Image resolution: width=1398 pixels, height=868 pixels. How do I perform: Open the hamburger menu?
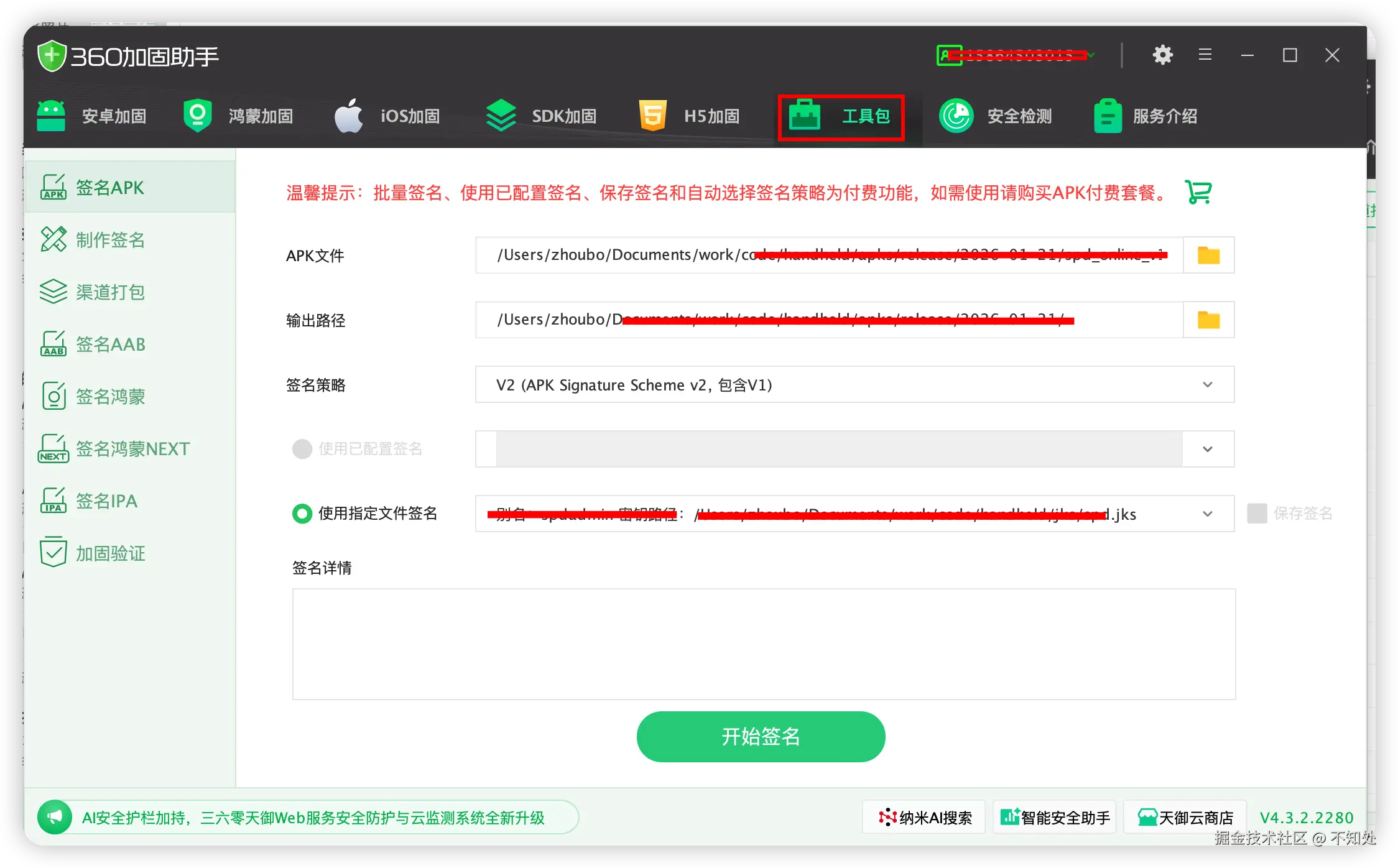1205,55
